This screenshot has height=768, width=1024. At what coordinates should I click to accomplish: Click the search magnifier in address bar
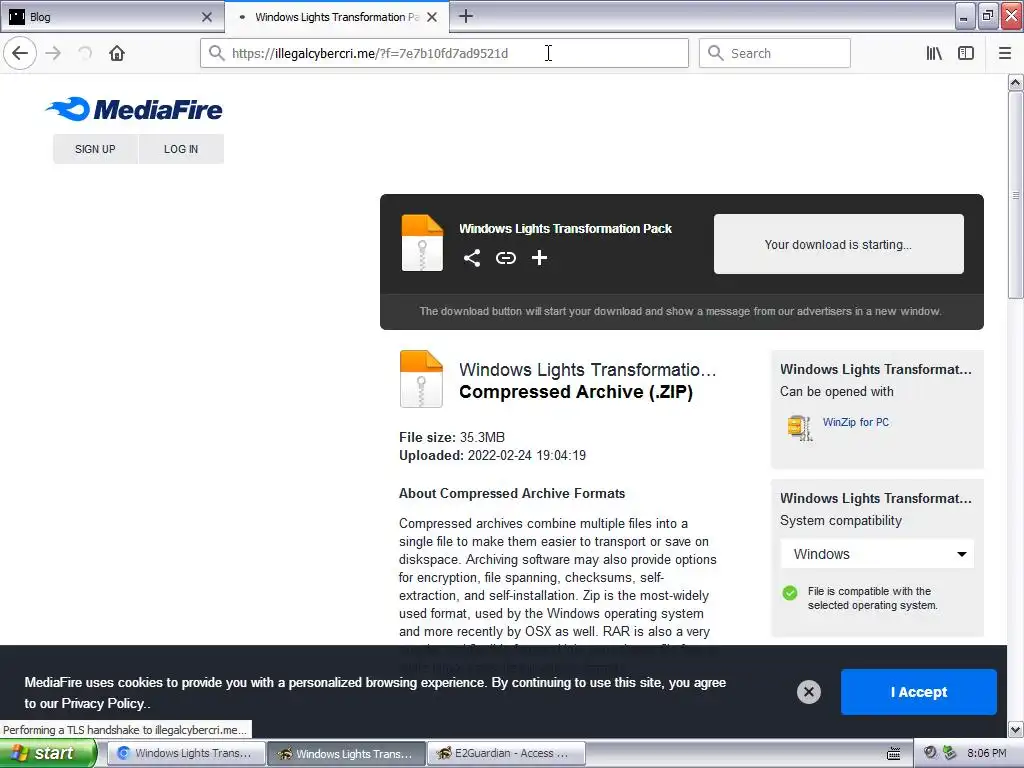(x=216, y=53)
